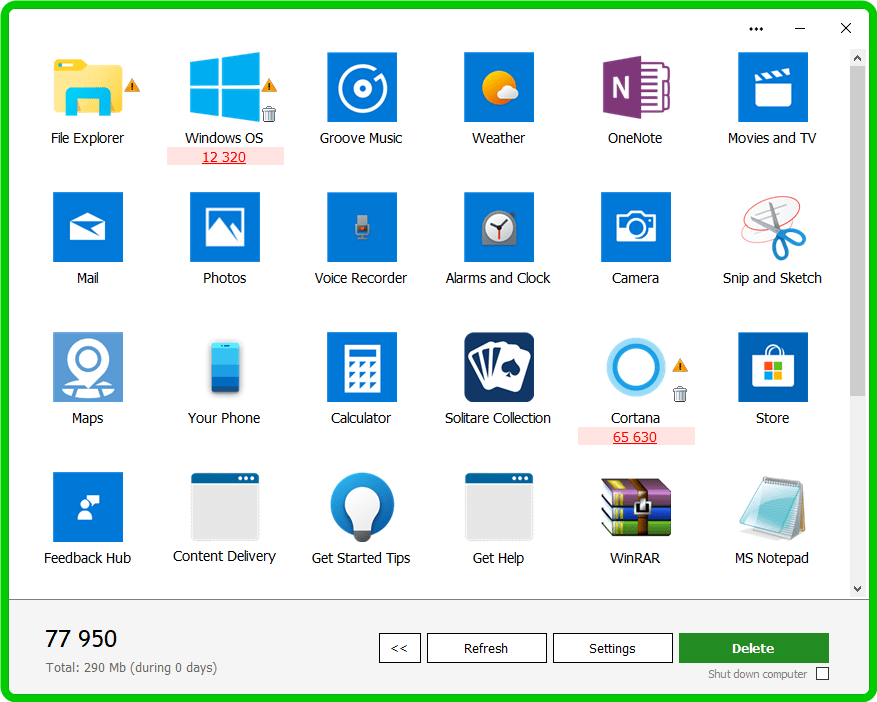Screen dimensions: 877x702
Task: Click the 'Total: 290 Mb (during 0 days)' text
Action: pyautogui.click(x=131, y=668)
